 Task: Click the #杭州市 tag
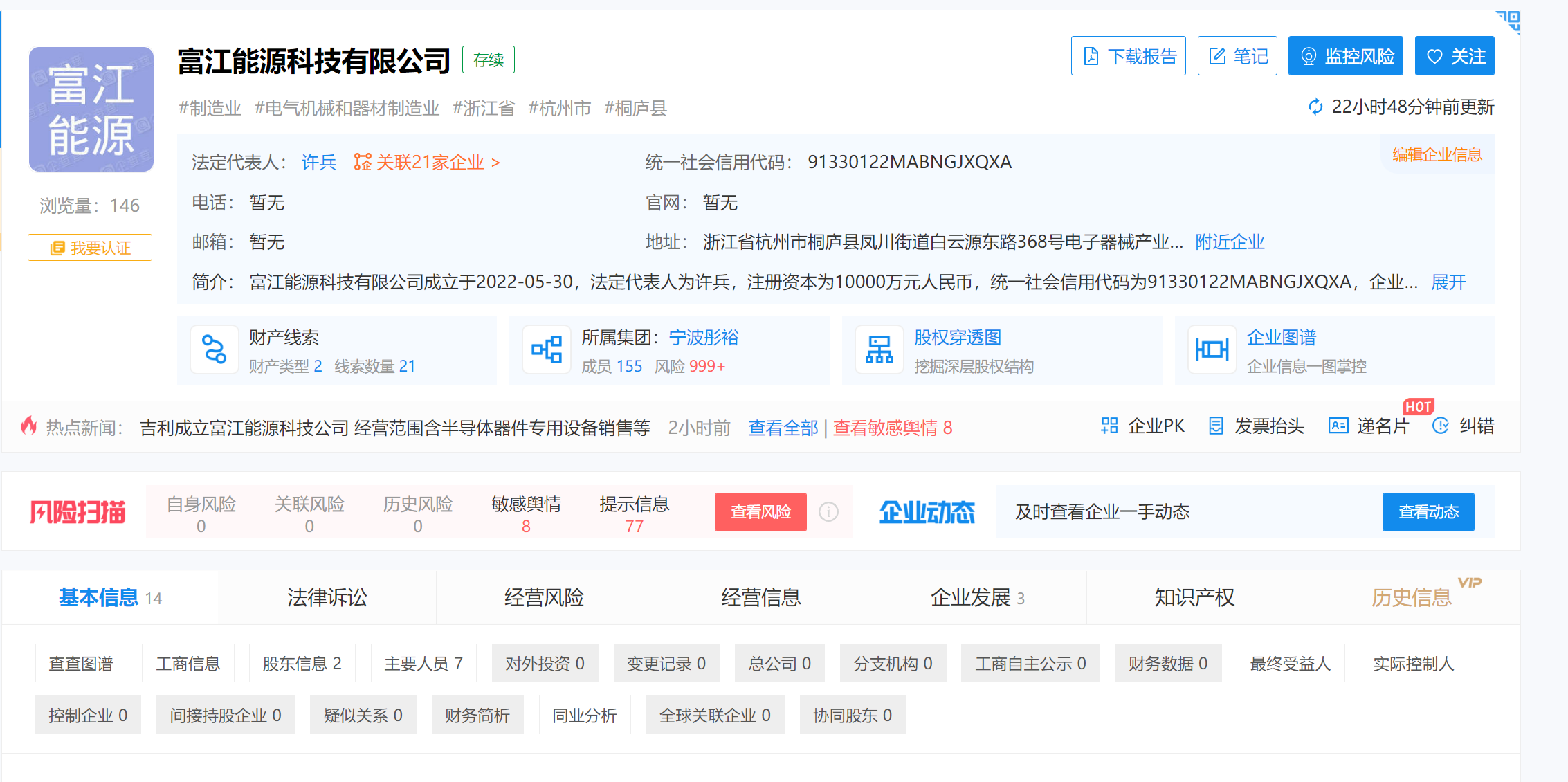click(560, 108)
